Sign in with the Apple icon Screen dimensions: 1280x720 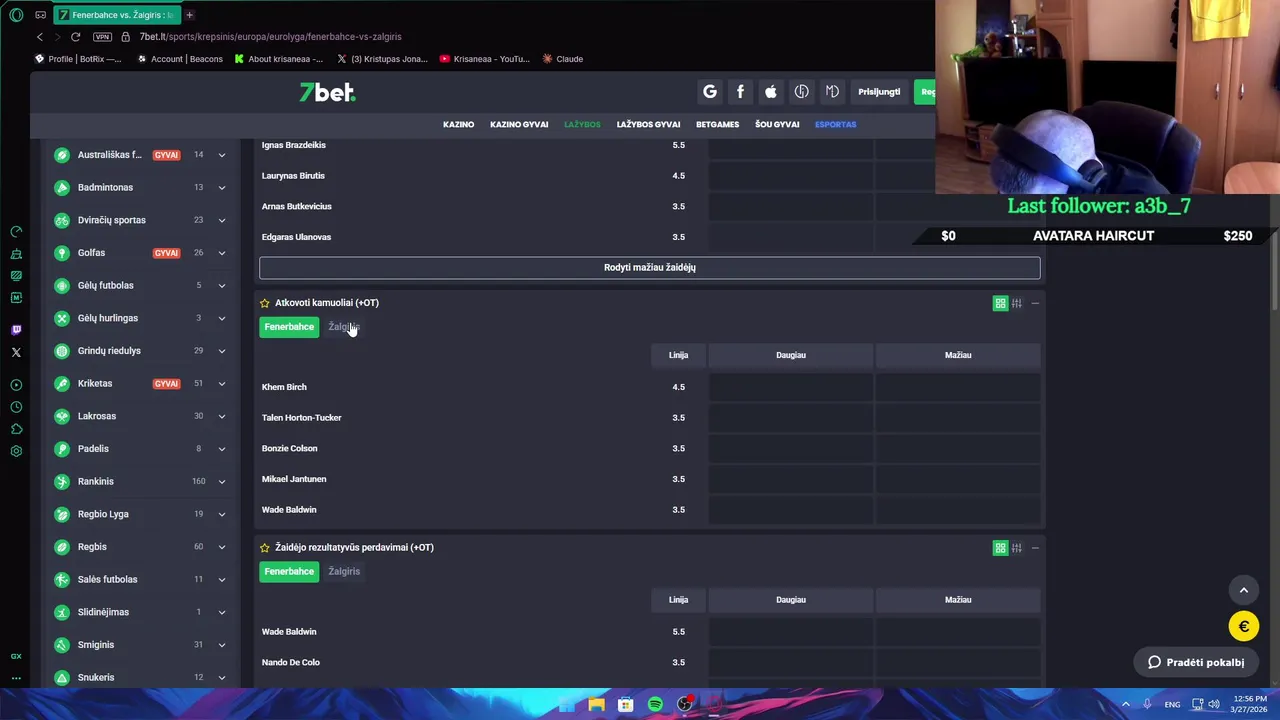pos(771,92)
